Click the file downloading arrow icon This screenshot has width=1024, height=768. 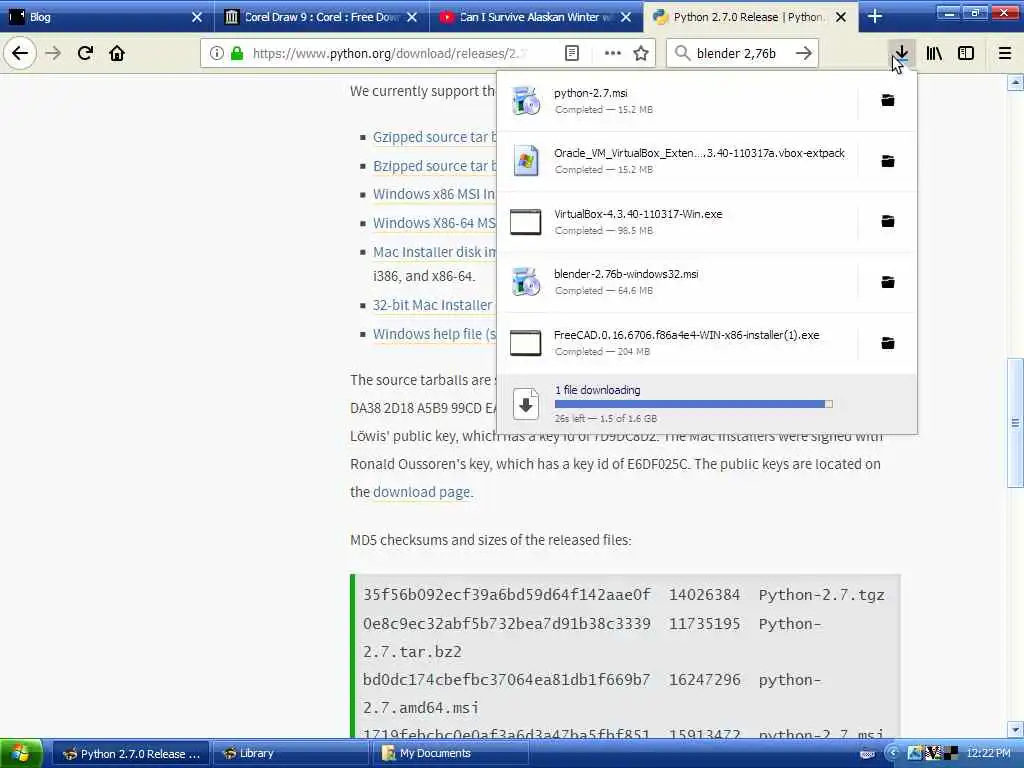point(526,404)
